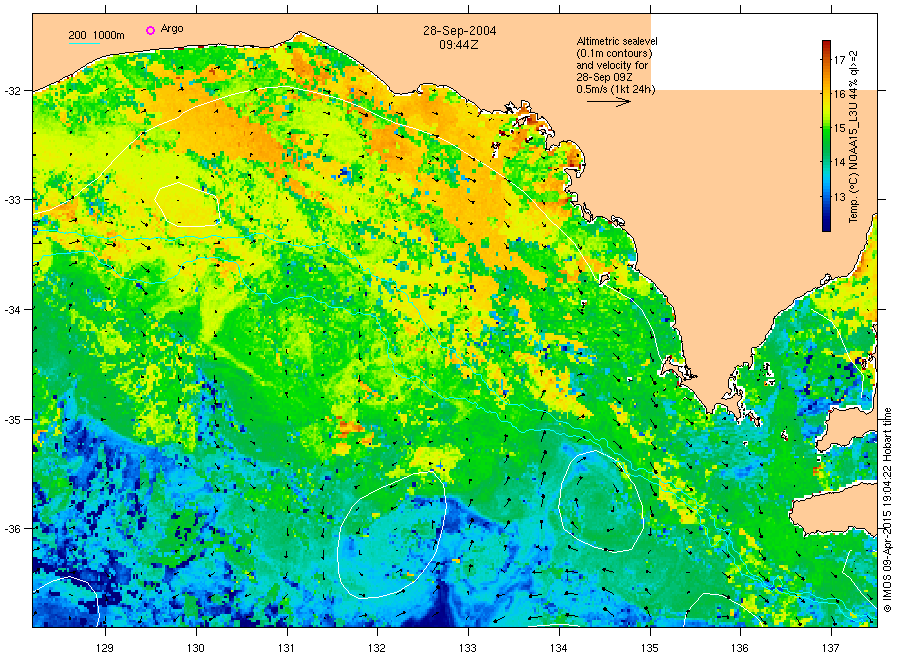The height and width of the screenshot is (660, 900).
Task: Click the vertical 'Temp. (°C) NOAA15_L3U' label
Action: tap(854, 136)
